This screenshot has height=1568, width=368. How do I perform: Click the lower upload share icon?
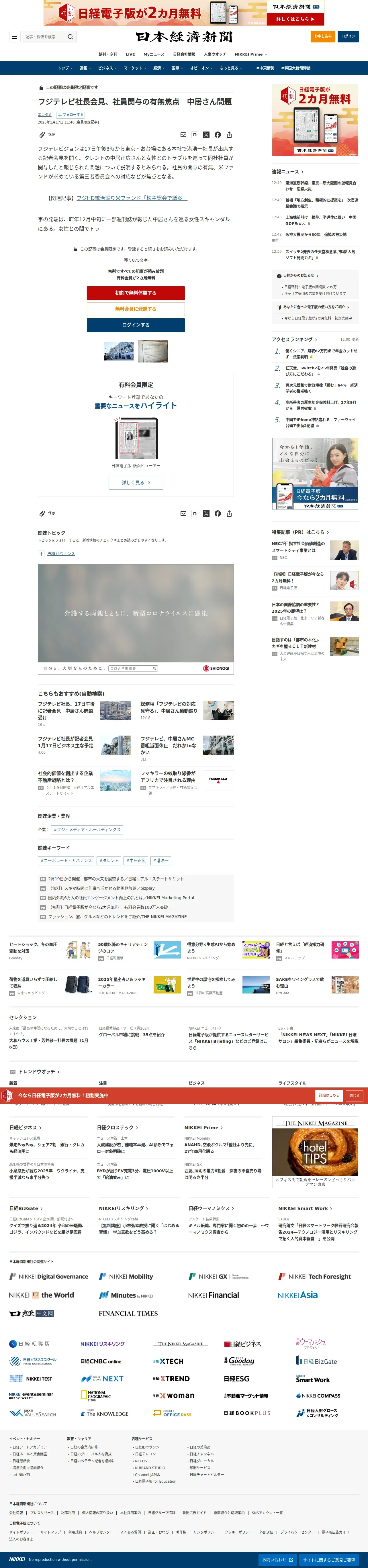click(229, 513)
